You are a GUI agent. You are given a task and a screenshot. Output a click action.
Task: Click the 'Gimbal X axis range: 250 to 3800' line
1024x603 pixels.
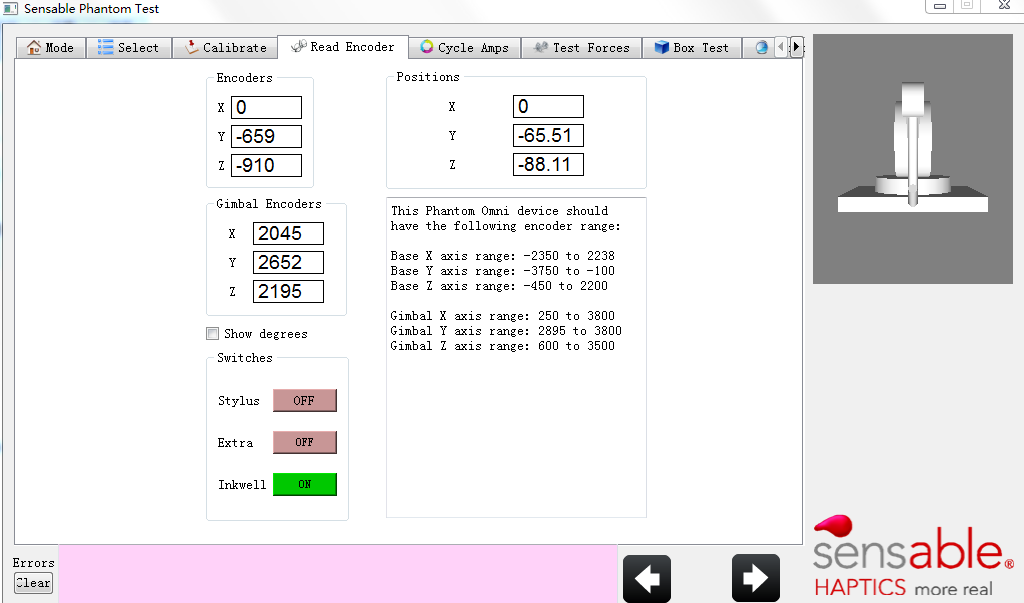click(503, 316)
